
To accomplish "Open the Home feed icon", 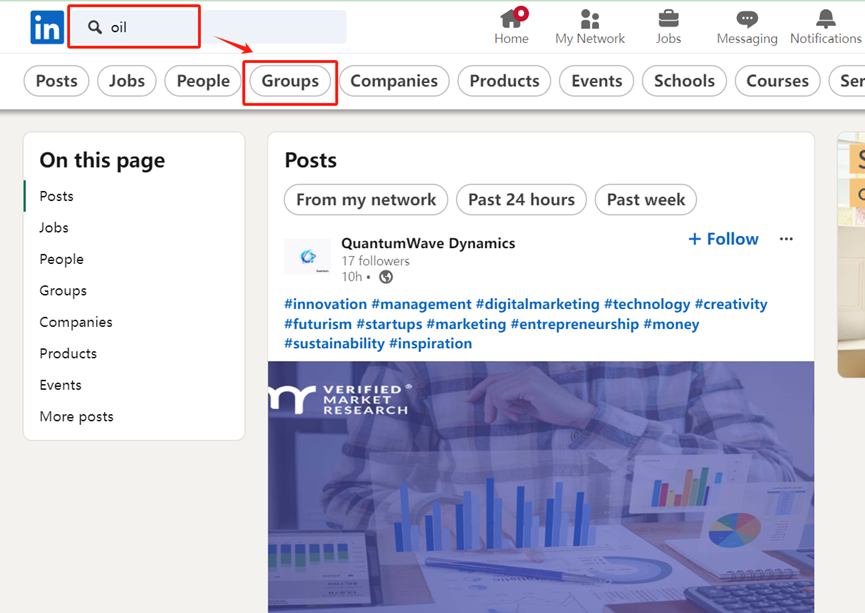I will [x=512, y=19].
